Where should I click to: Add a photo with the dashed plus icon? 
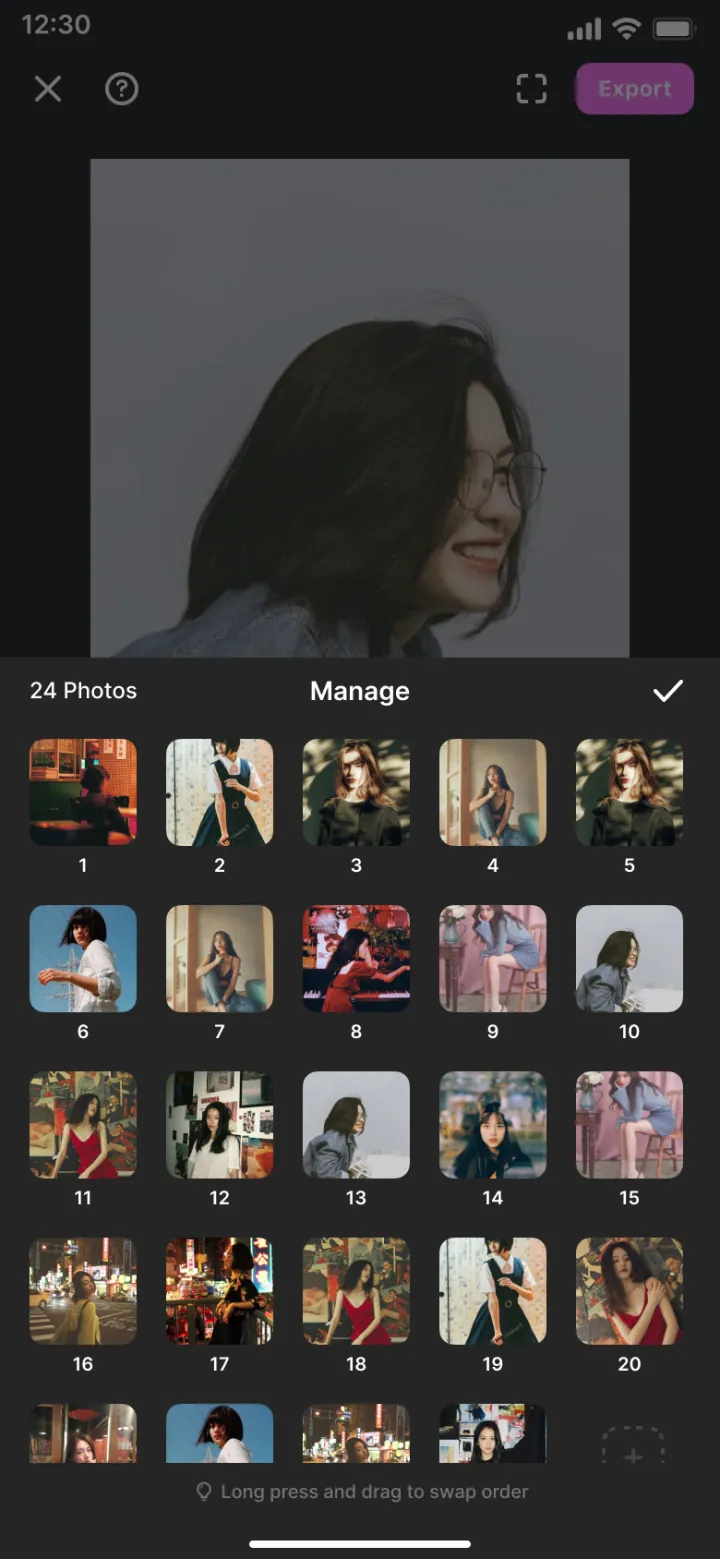pyautogui.click(x=633, y=1445)
